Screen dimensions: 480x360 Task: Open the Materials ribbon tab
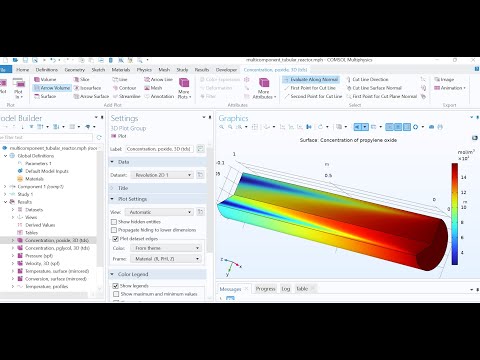click(121, 70)
